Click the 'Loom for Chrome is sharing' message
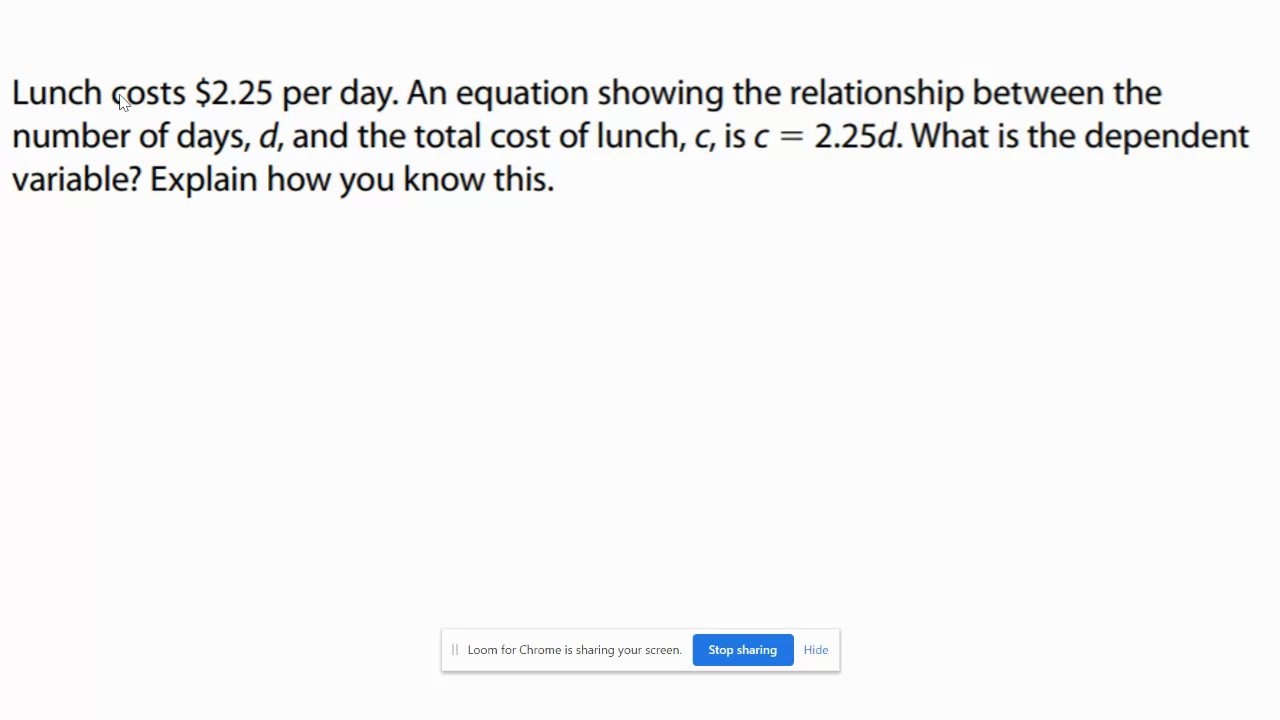This screenshot has height=720, width=1280. (x=574, y=650)
